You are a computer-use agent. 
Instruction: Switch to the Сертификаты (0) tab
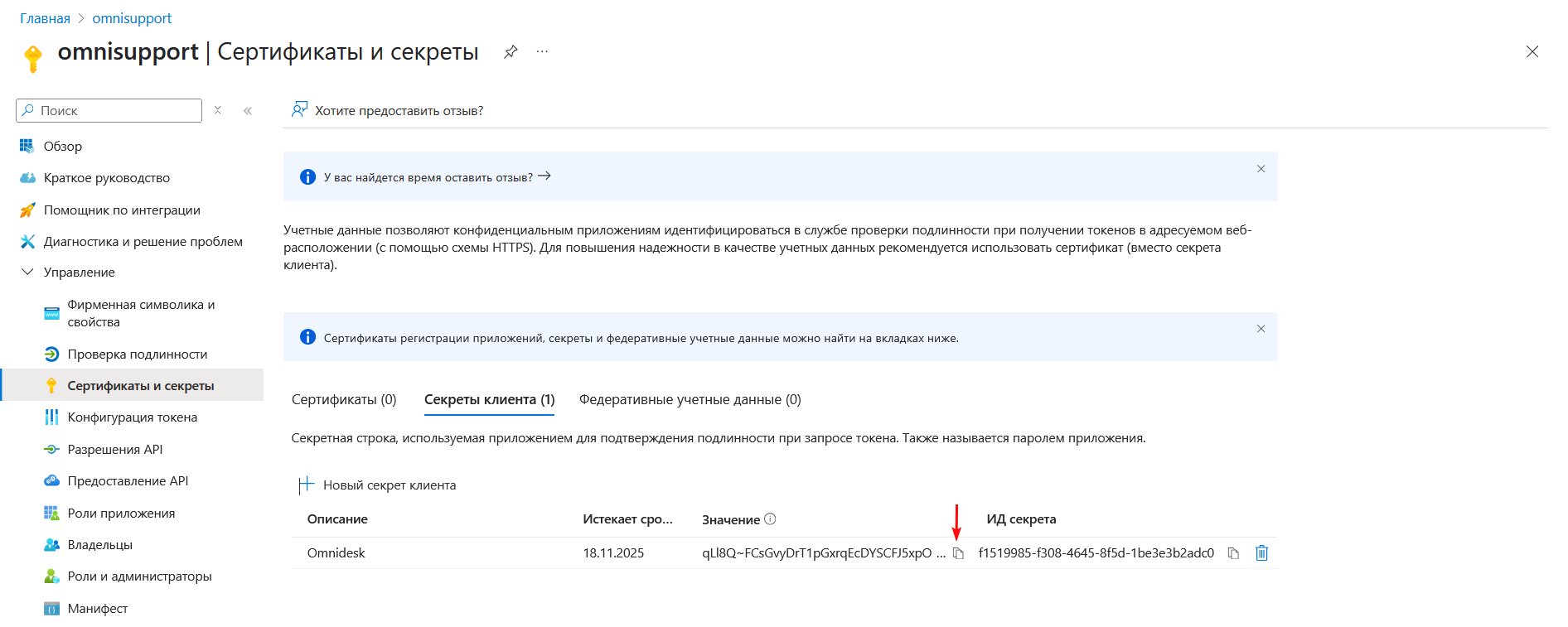[344, 400]
